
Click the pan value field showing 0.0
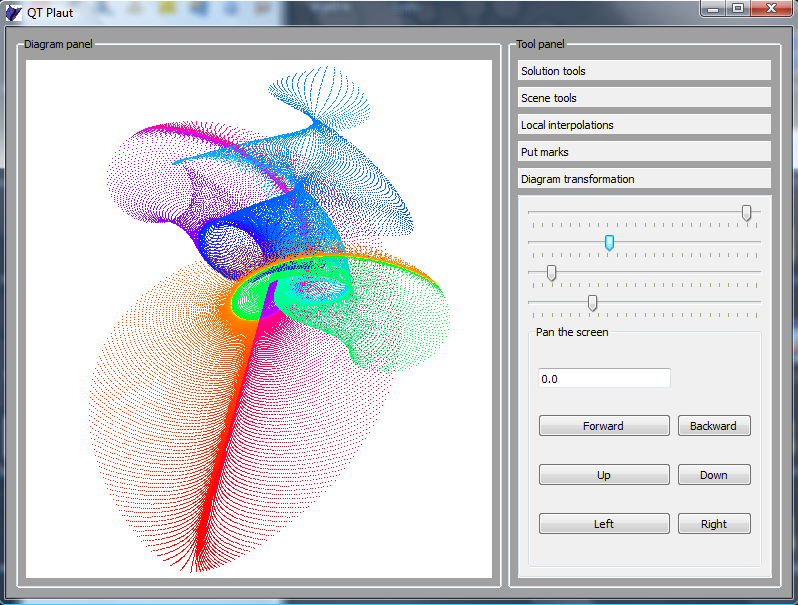[604, 379]
